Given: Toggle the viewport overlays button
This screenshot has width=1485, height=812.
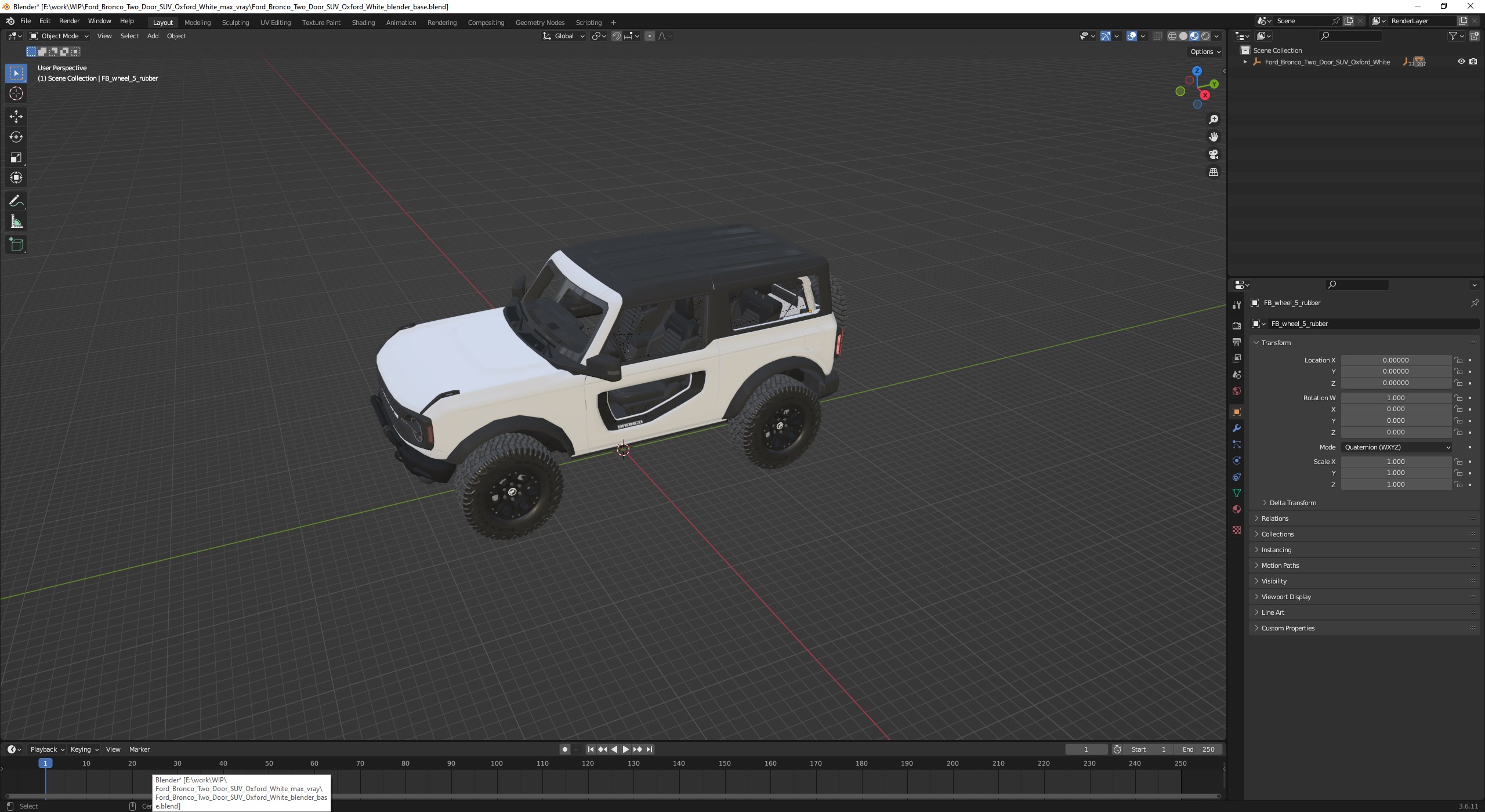Looking at the screenshot, I should click(1132, 36).
